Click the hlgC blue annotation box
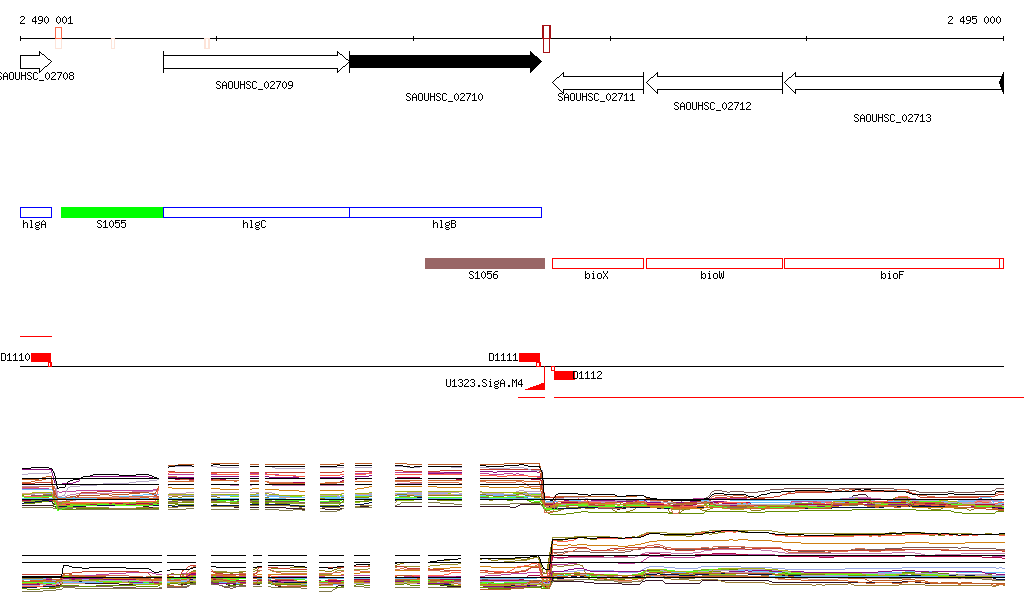1024x611 pixels. pos(256,212)
